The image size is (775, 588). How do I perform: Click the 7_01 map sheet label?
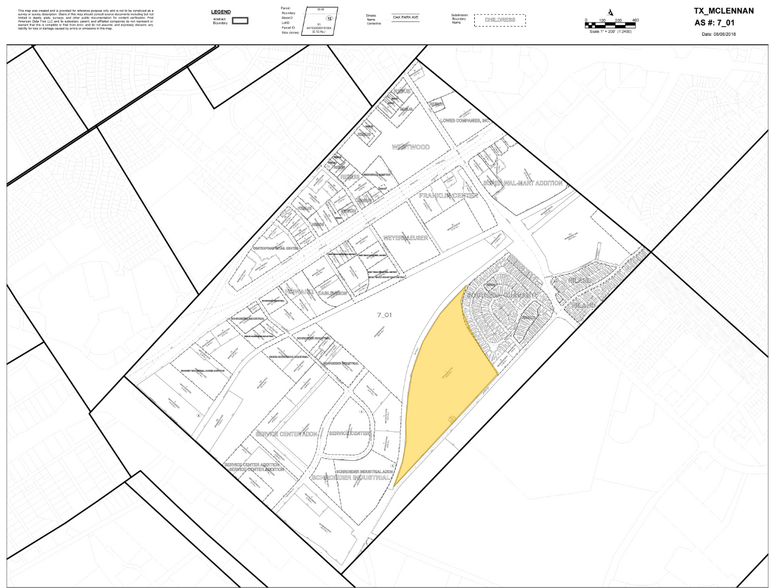click(x=384, y=315)
